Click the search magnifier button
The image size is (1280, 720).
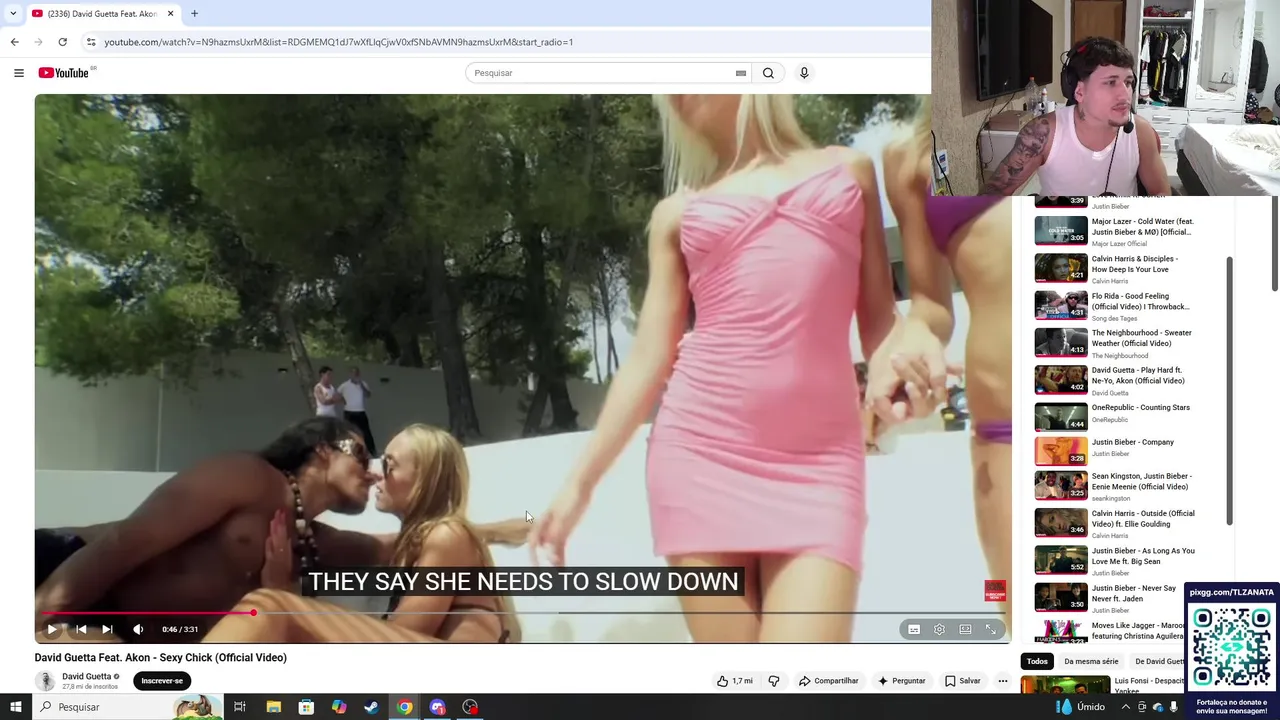pyautogui.click(x=768, y=73)
